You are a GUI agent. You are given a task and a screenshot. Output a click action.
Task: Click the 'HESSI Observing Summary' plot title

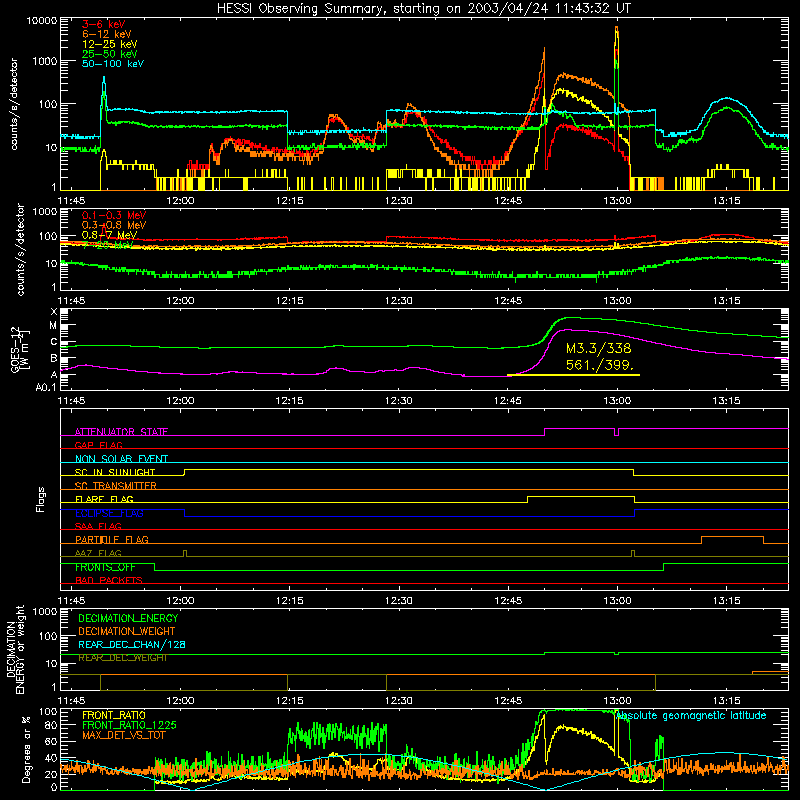tap(424, 9)
